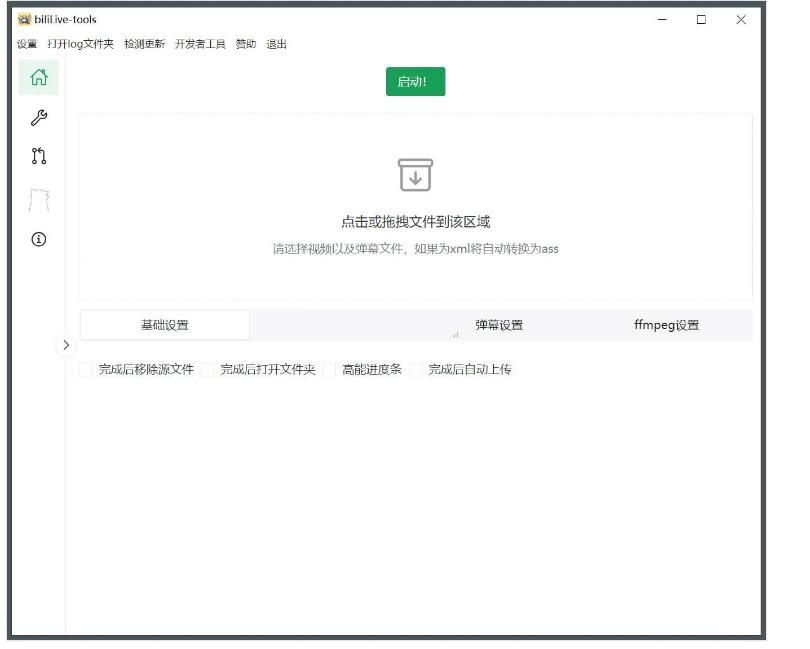This screenshot has width=810, height=649.
Task: Toggle 完成后打开文件夹 checkbox
Action: (208, 370)
